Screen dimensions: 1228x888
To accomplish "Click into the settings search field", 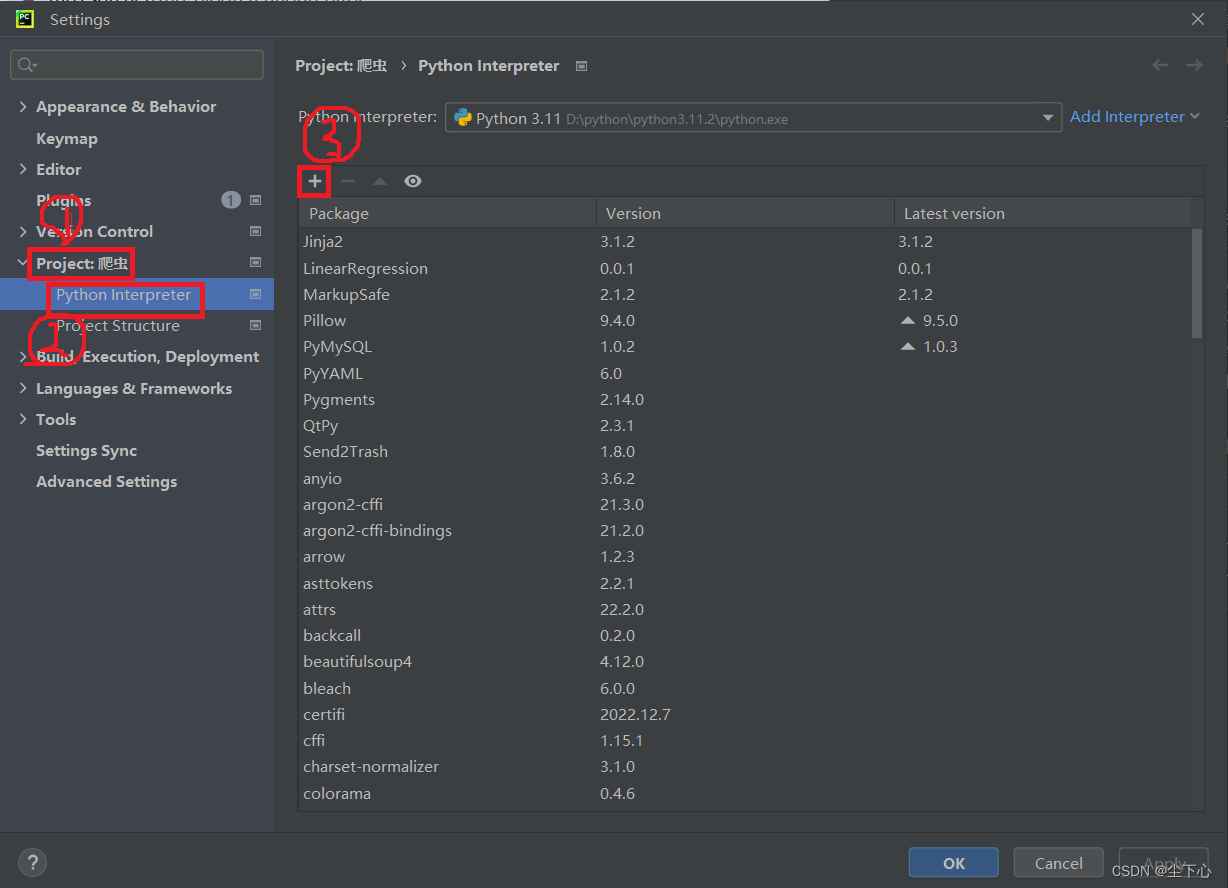I will tap(137, 65).
